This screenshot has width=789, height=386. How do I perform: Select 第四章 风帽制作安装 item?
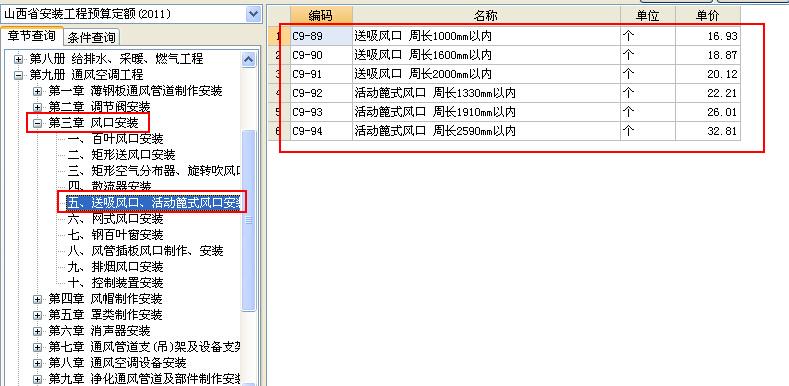pyautogui.click(x=105, y=299)
